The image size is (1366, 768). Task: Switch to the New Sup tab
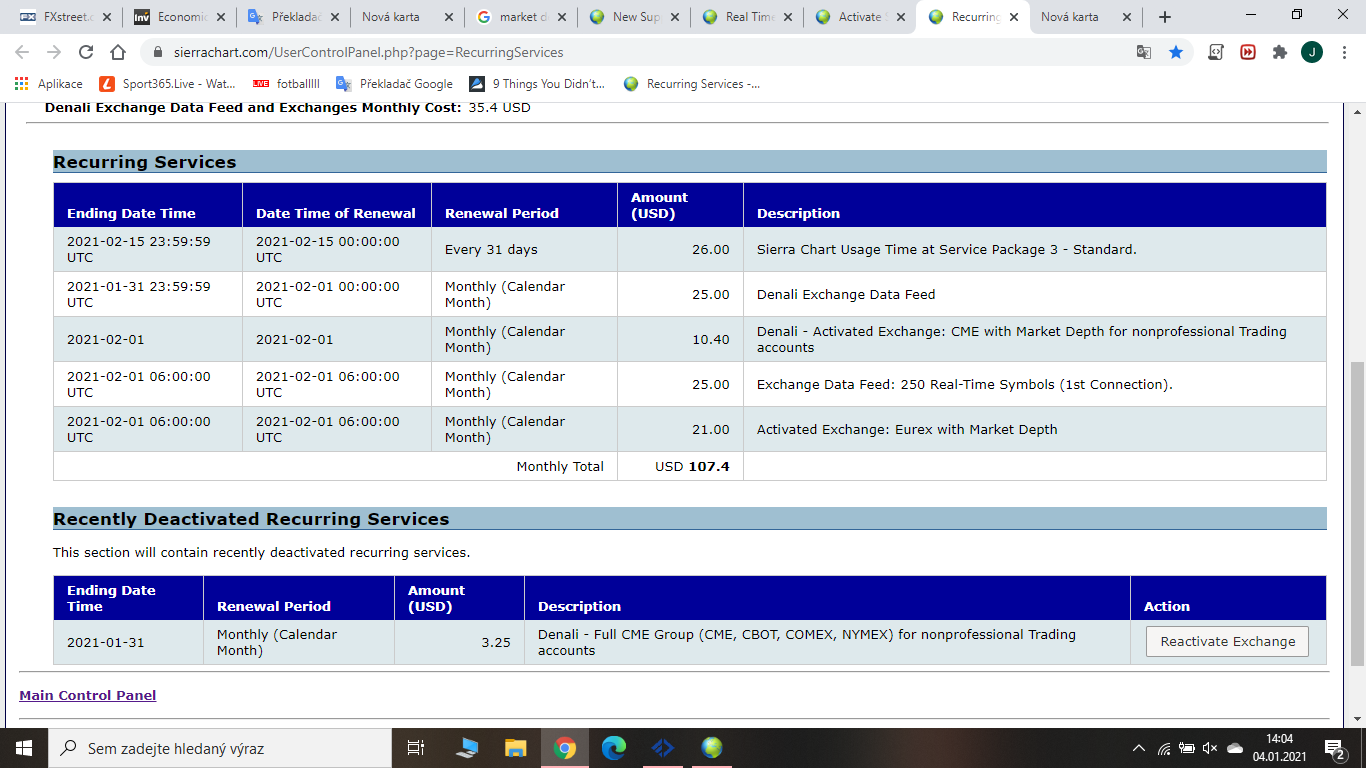point(636,17)
